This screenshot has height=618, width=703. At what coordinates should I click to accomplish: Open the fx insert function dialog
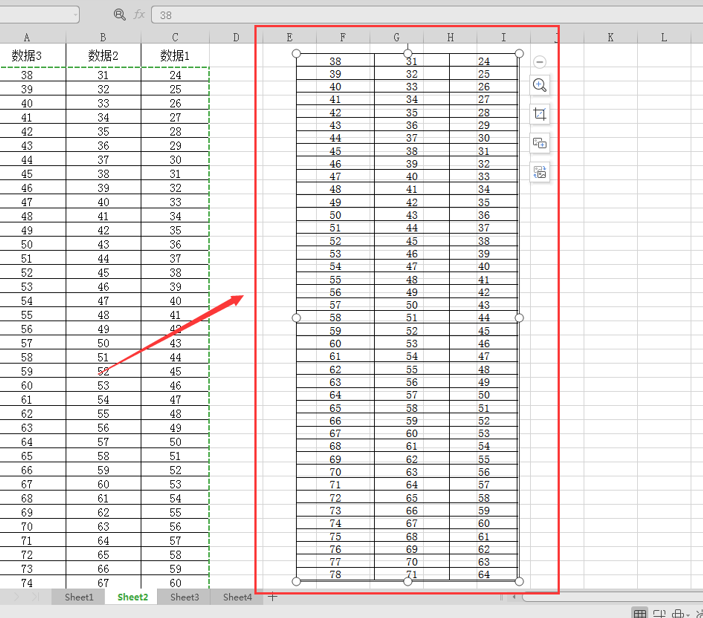pyautogui.click(x=139, y=15)
